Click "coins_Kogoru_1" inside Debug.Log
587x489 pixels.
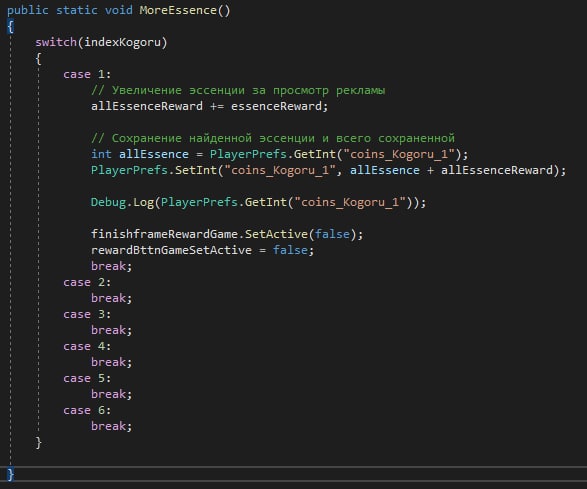[x=350, y=202]
